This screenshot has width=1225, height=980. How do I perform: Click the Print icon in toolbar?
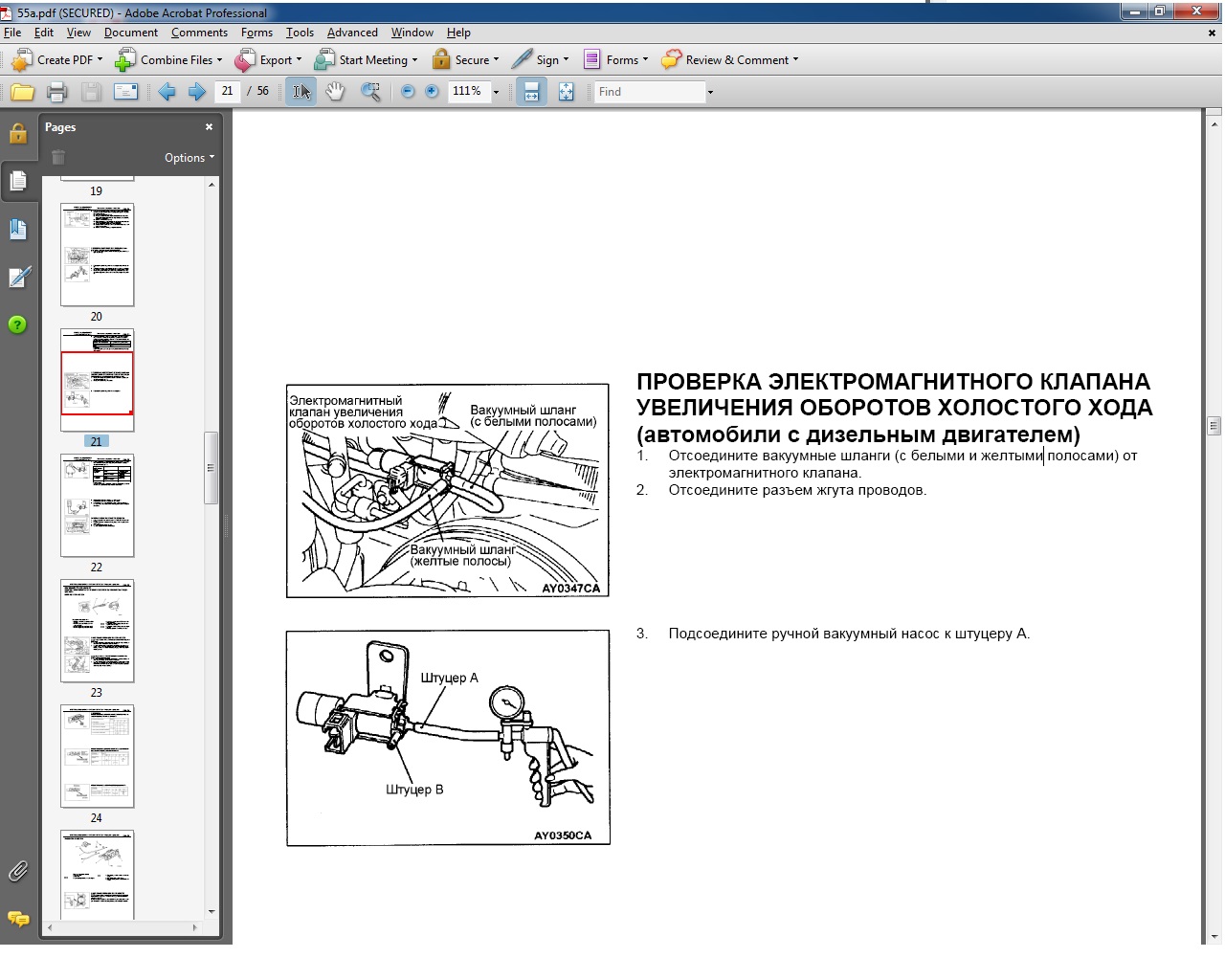(56, 92)
